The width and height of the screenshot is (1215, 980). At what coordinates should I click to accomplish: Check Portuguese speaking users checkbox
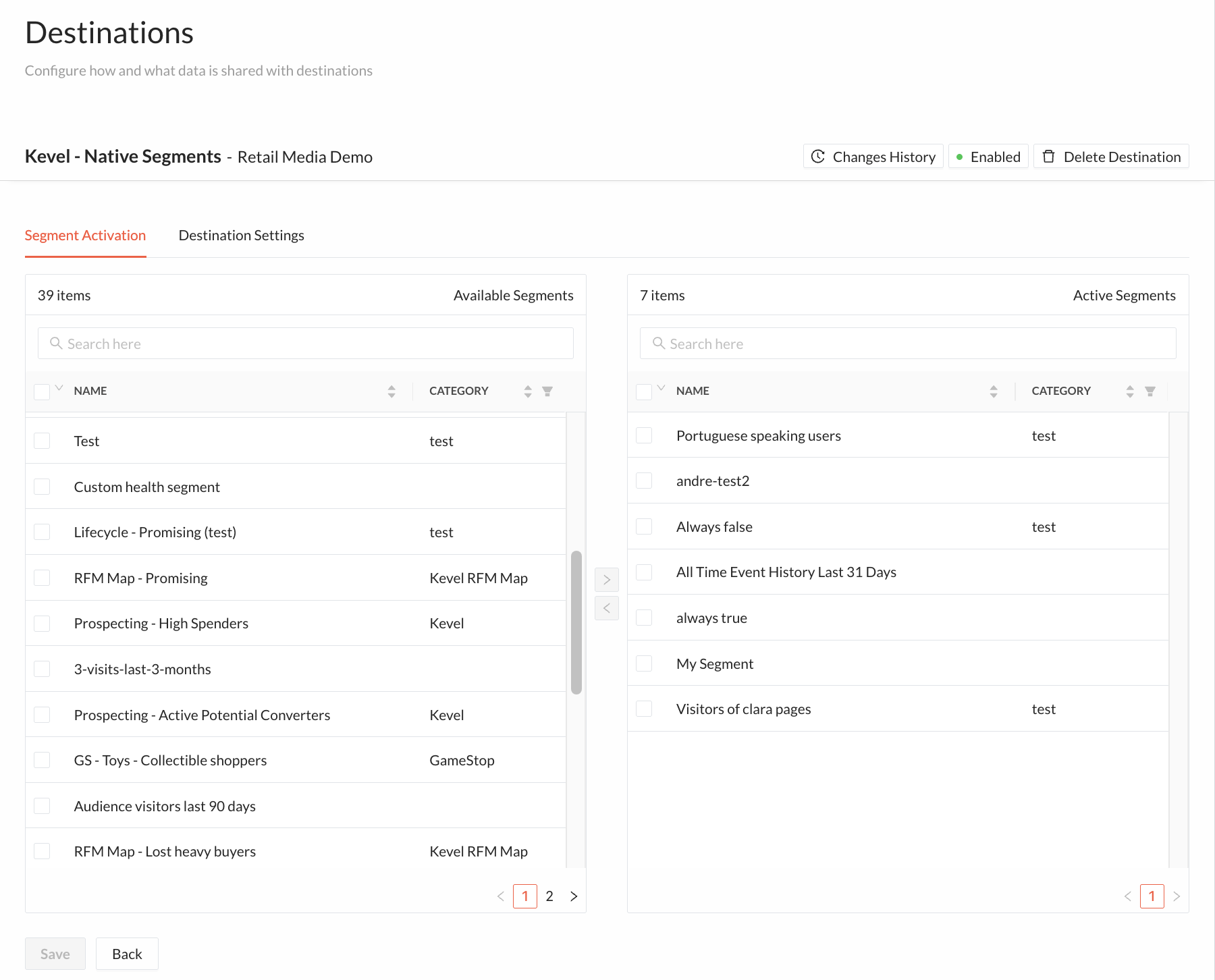tap(644, 435)
